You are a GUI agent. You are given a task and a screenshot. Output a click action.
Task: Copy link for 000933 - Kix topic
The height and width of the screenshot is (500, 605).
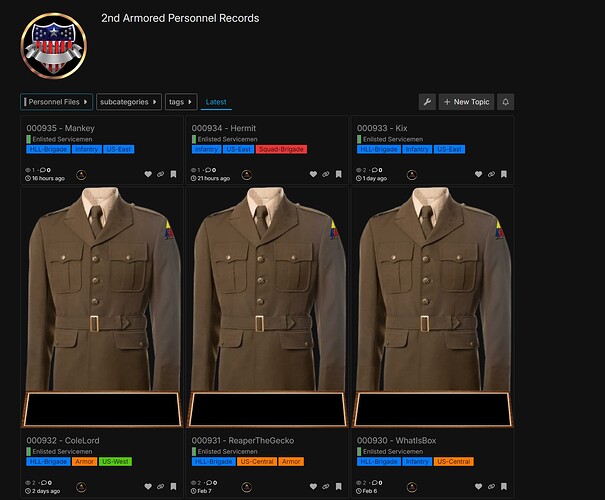pyautogui.click(x=491, y=174)
